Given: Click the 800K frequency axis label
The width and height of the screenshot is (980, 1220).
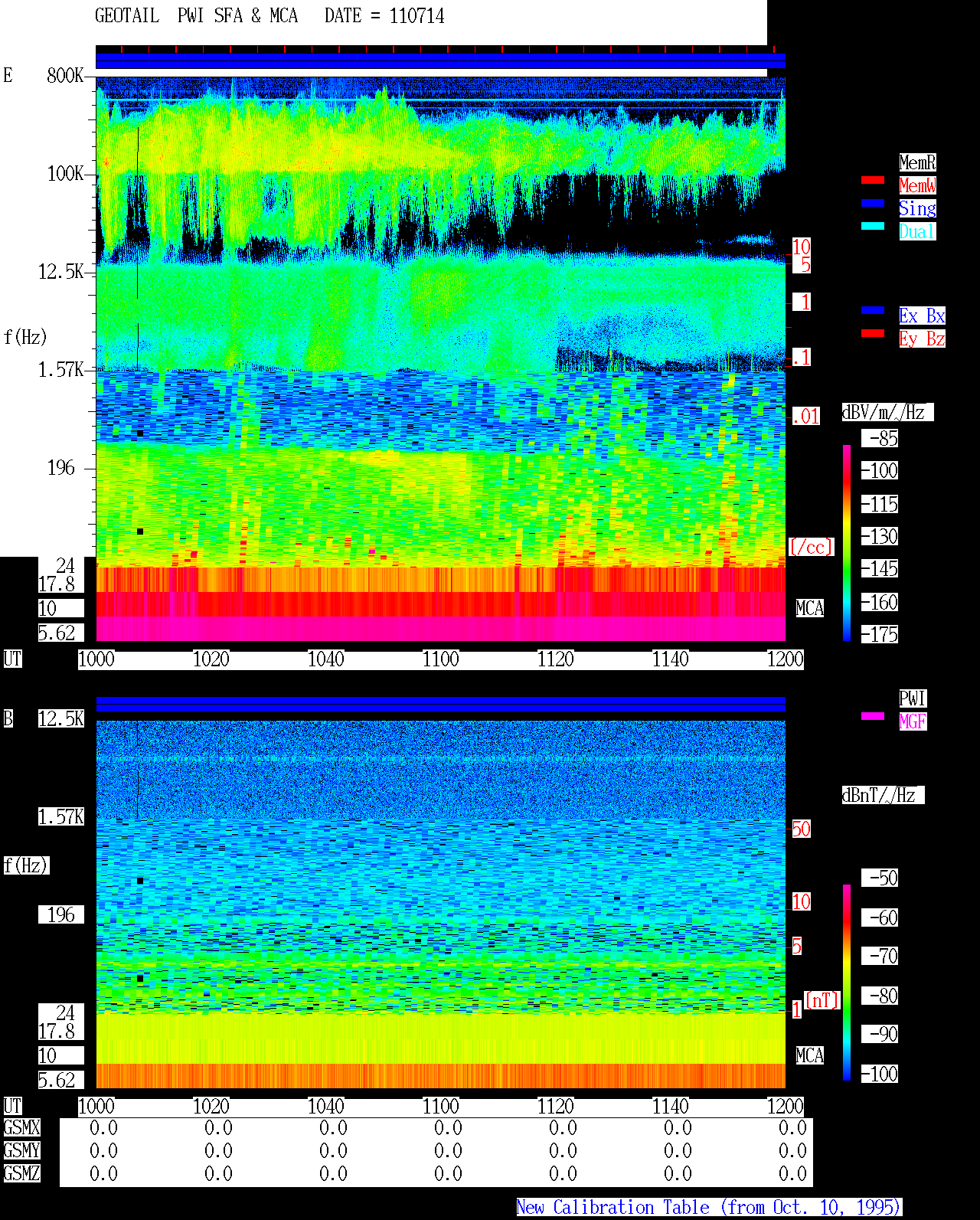Looking at the screenshot, I should [65, 75].
